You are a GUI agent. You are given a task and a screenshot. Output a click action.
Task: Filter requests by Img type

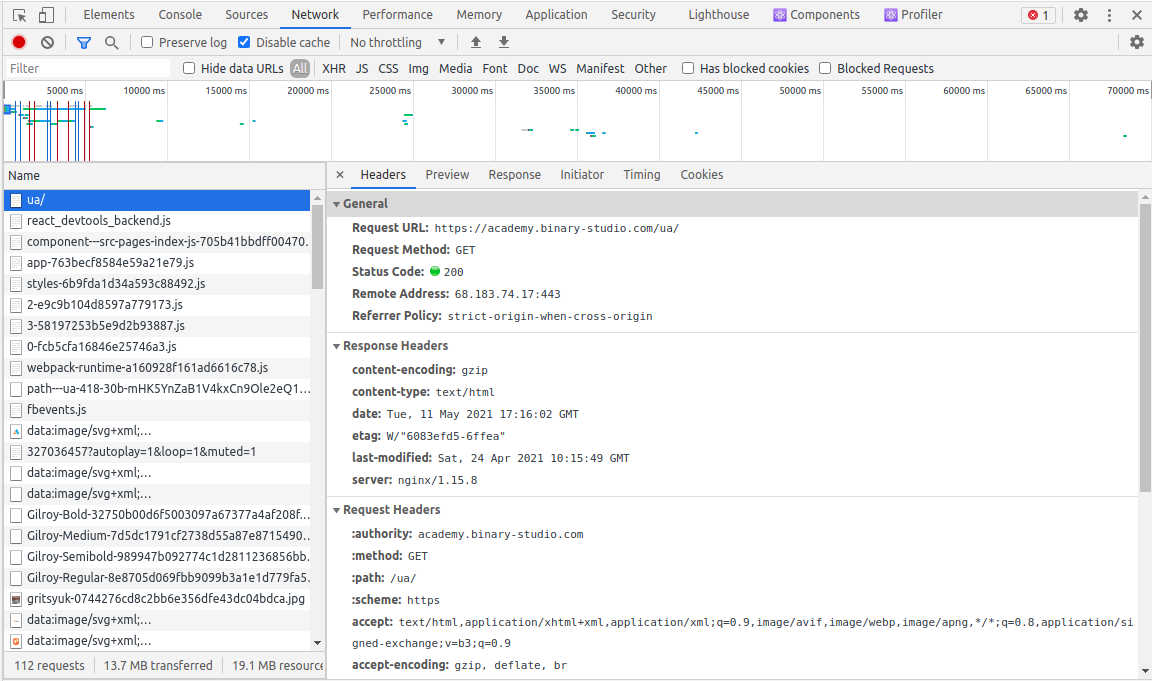click(418, 68)
